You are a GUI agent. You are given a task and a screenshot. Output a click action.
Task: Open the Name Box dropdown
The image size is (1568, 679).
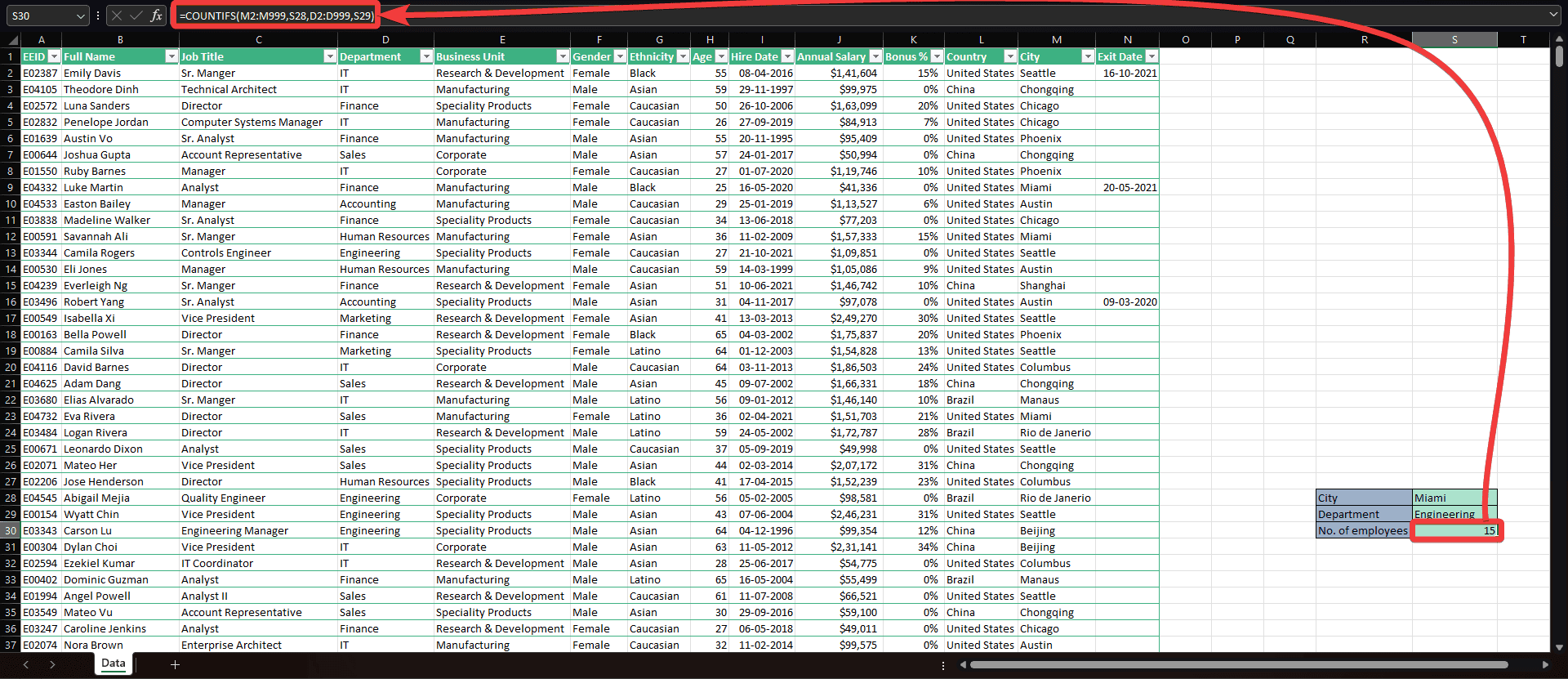(80, 16)
